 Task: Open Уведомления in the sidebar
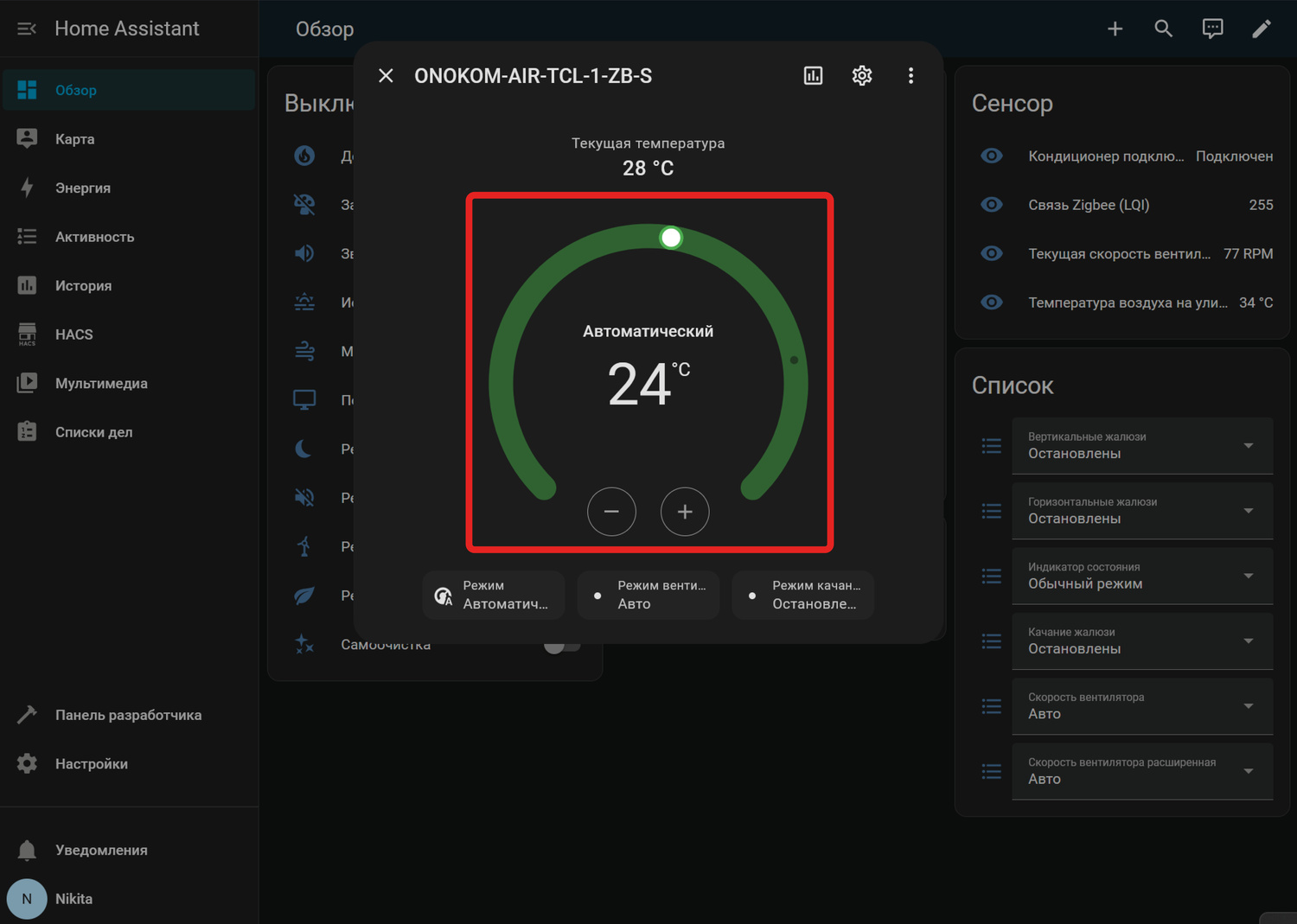click(x=129, y=851)
